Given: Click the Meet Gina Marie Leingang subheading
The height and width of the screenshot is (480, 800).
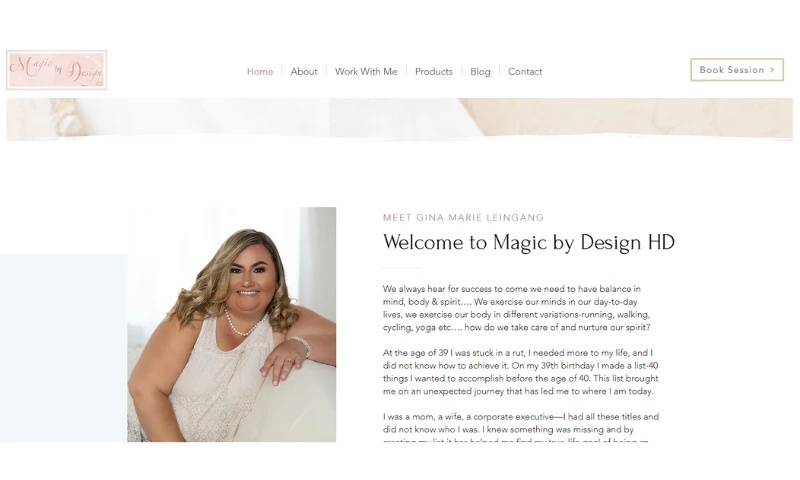Looking at the screenshot, I should pyautogui.click(x=463, y=218).
